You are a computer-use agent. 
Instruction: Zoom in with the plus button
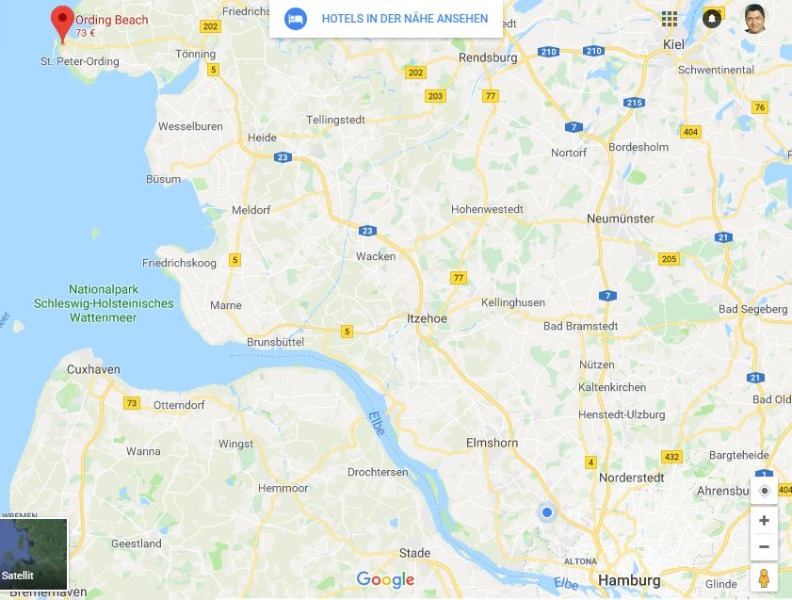[764, 521]
